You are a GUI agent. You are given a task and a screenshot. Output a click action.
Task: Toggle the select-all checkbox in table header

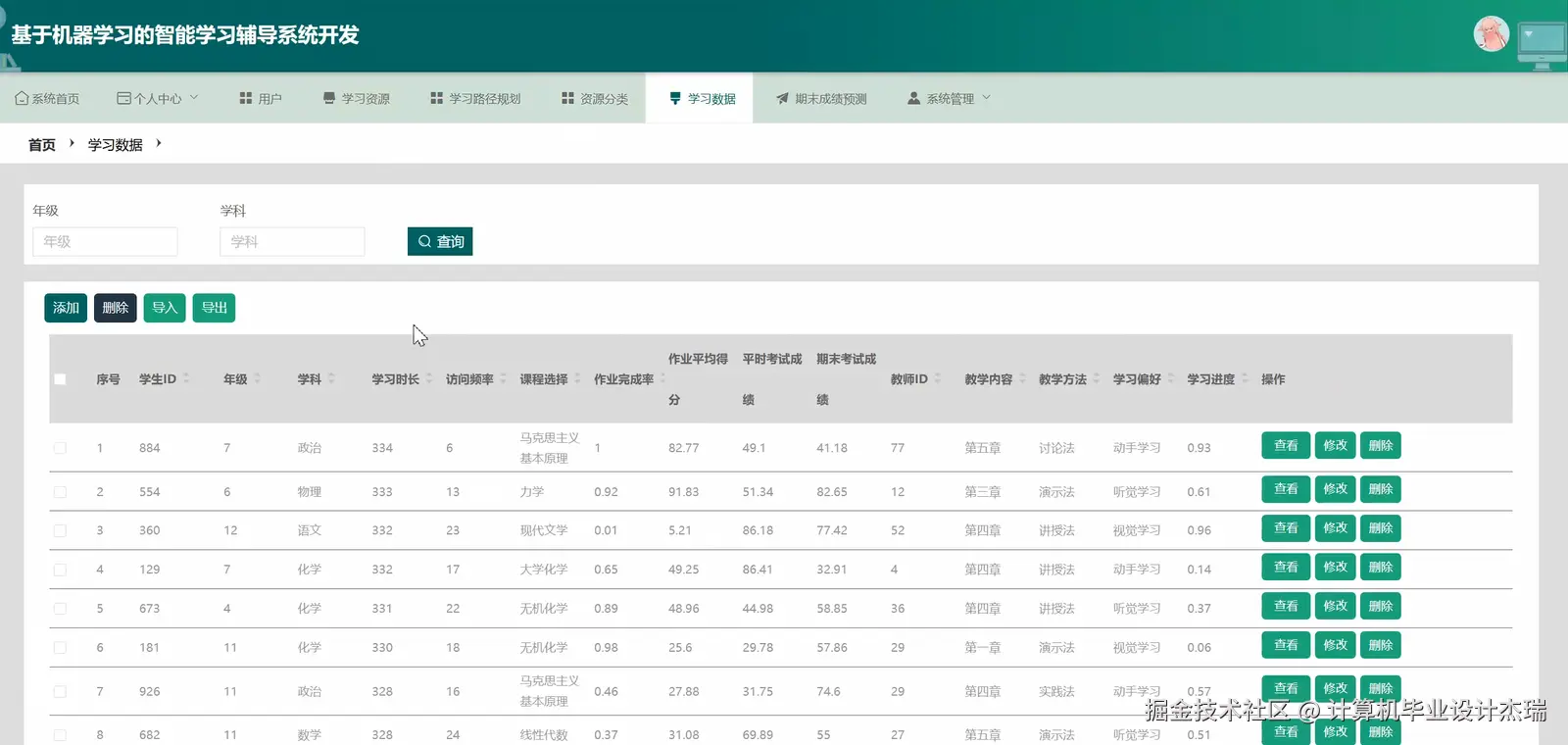(60, 379)
